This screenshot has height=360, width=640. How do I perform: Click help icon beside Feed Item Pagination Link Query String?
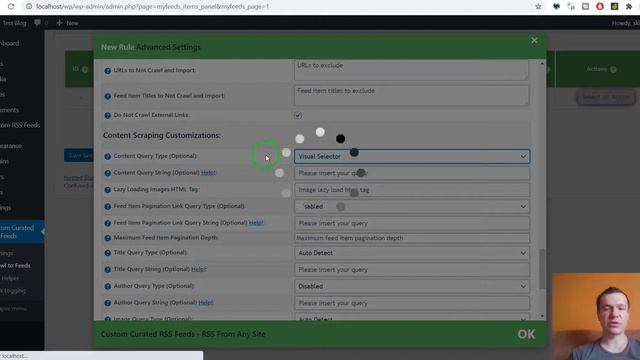point(108,223)
